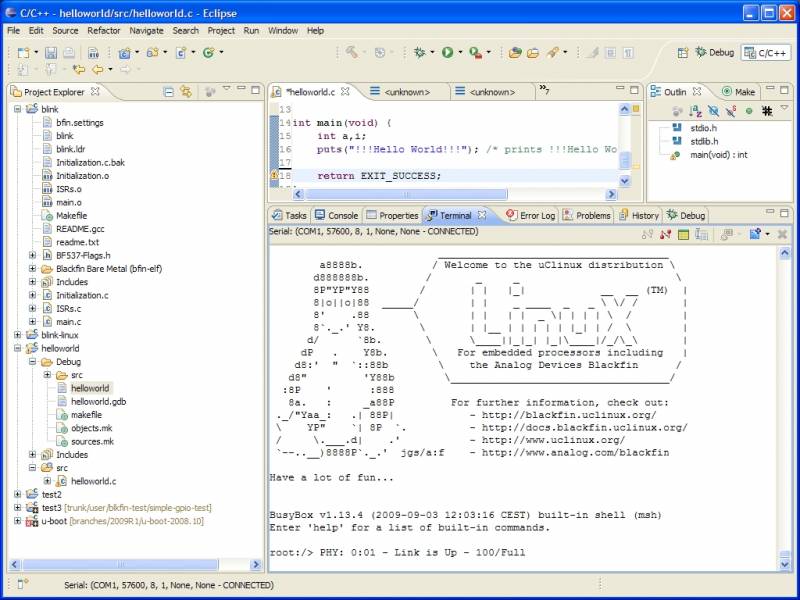Screen dimensions: 800x600
Task: Open the Navigate menu
Action: point(146,31)
